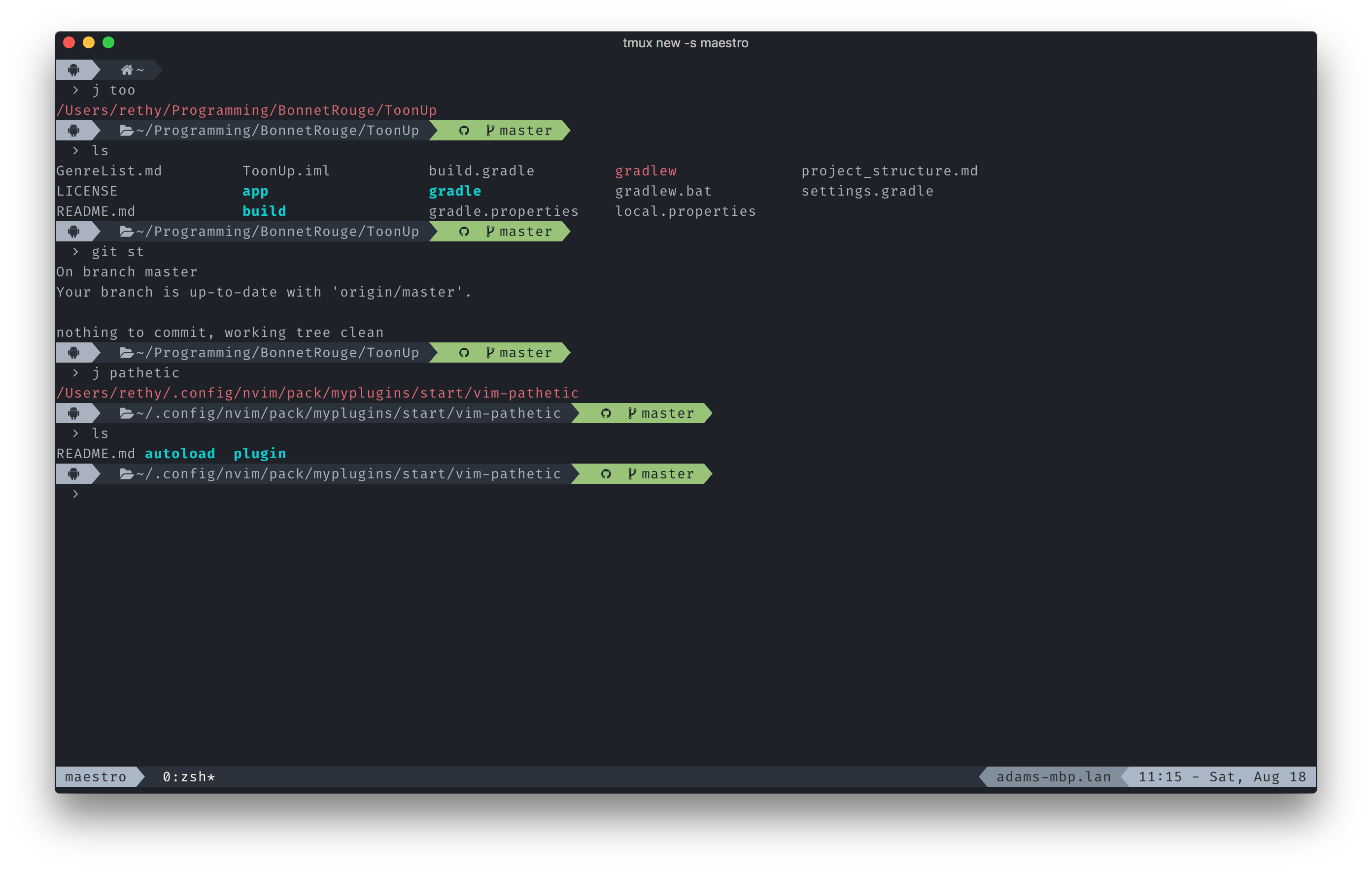
Task: Click the bold gradle directory in the ls output
Action: [455, 191]
